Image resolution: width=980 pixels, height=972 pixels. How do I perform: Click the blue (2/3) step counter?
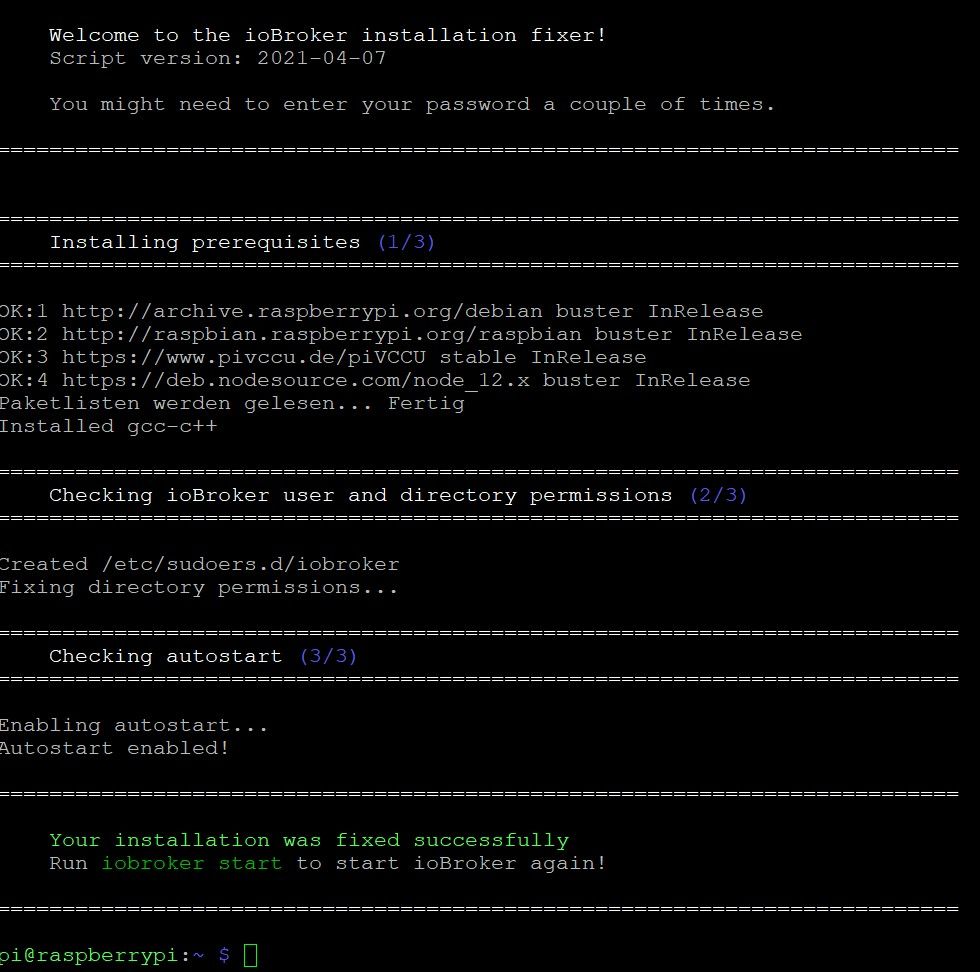[718, 496]
